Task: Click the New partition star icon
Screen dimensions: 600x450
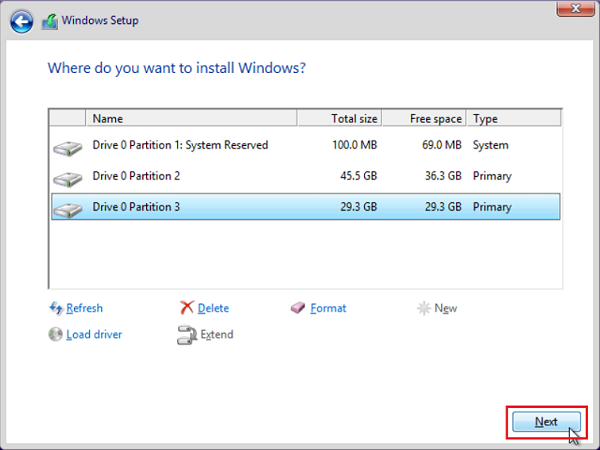Action: pyautogui.click(x=423, y=308)
